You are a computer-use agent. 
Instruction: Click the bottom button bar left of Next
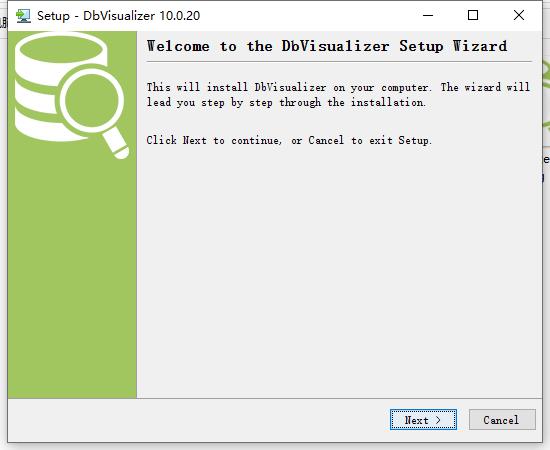pos(196,420)
